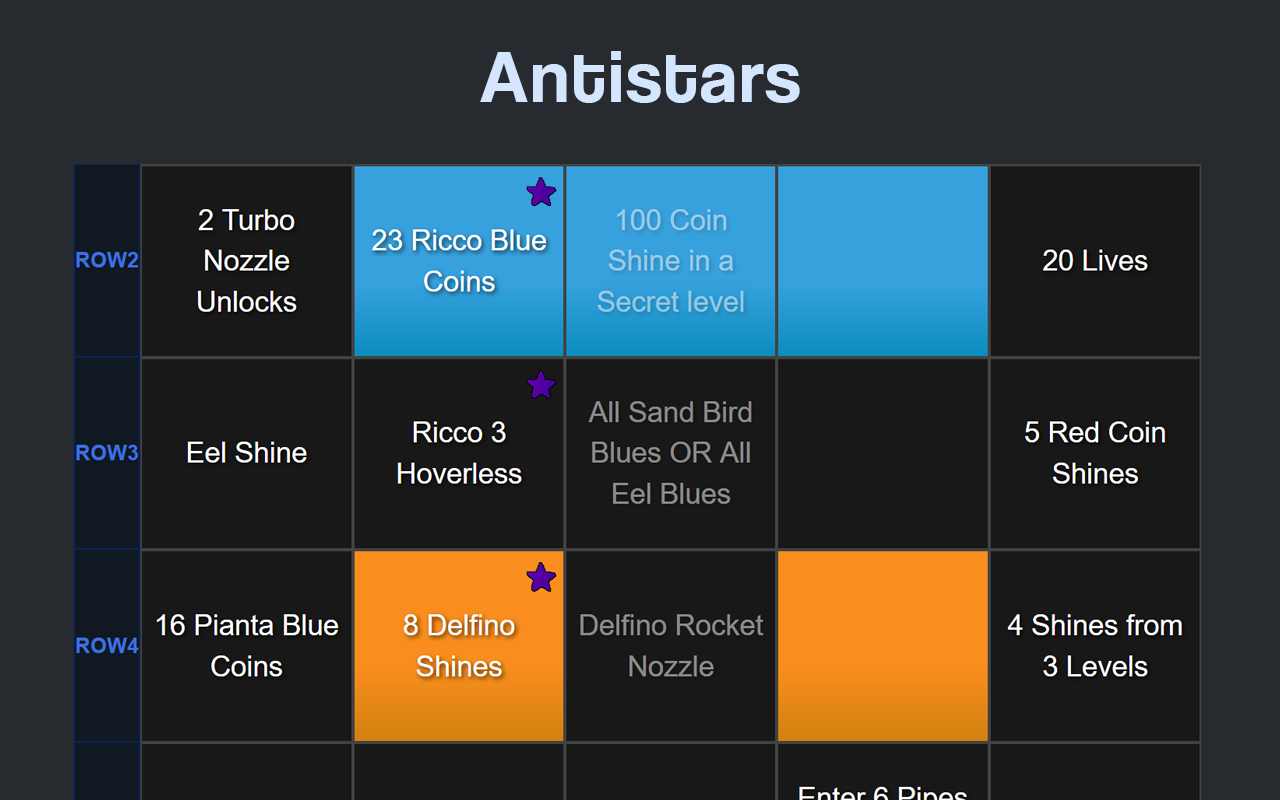The height and width of the screenshot is (800, 1280).
Task: Click the ROW2 label
Action: click(106, 260)
